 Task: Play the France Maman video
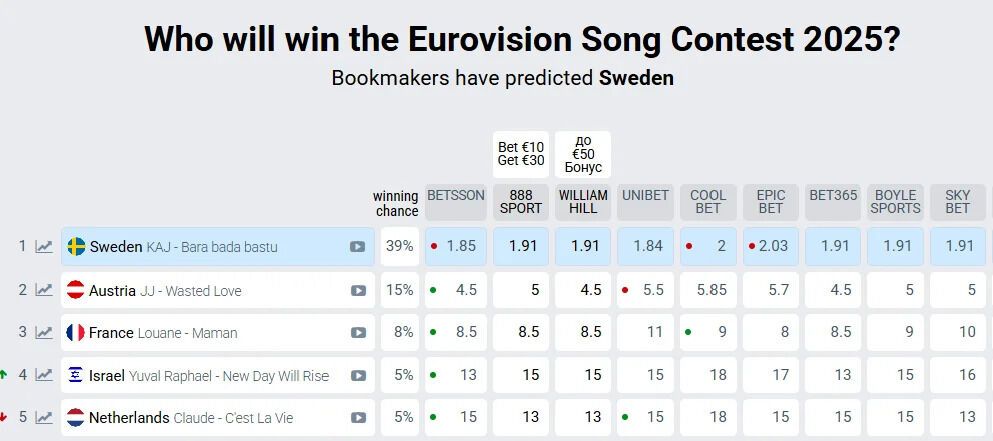(357, 333)
